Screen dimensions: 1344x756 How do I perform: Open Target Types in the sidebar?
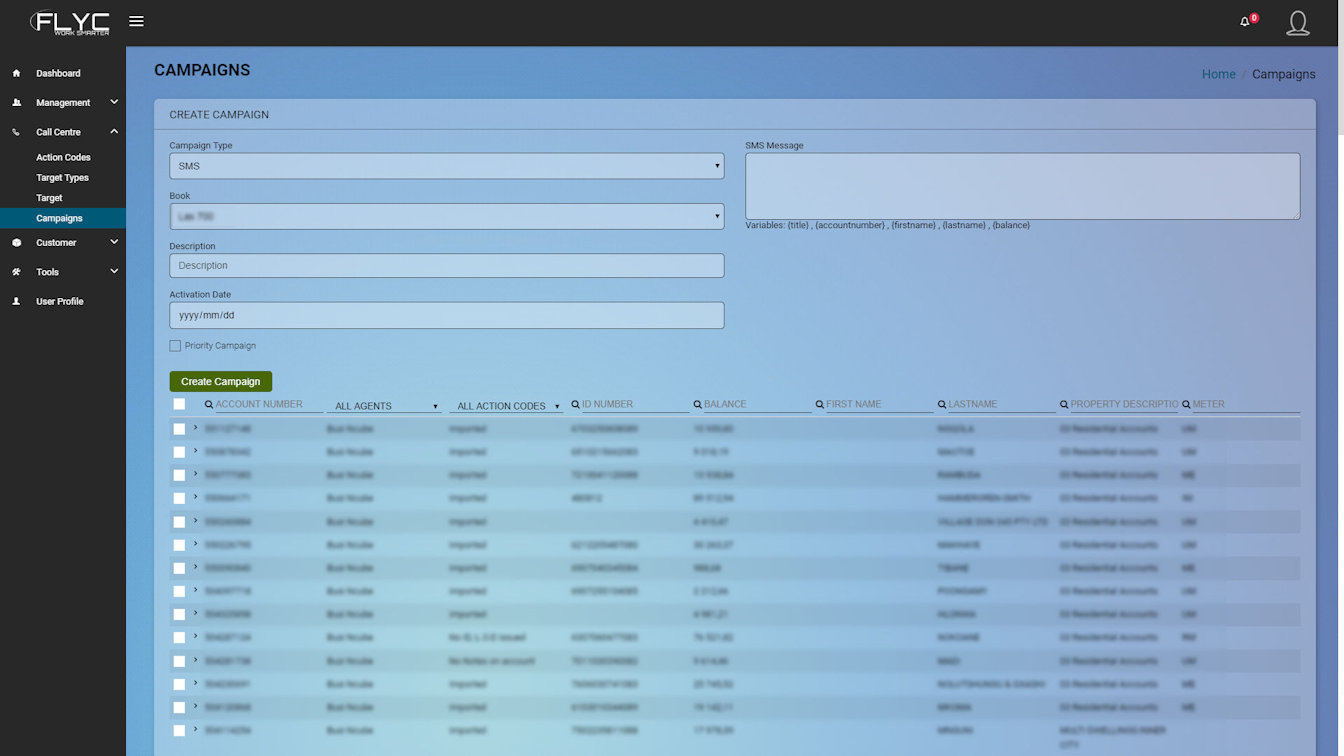(62, 178)
